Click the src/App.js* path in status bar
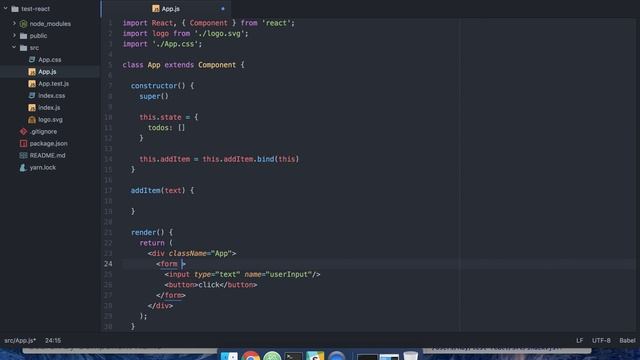The image size is (640, 360). point(20,340)
